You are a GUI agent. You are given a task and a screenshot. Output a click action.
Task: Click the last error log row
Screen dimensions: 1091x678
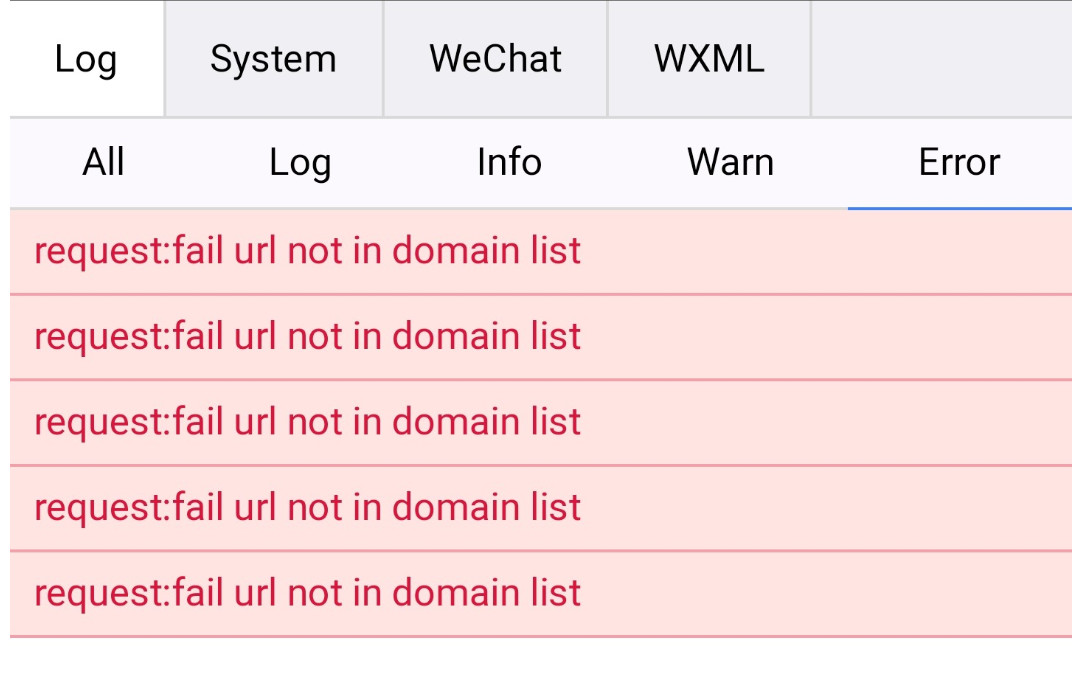pos(307,593)
